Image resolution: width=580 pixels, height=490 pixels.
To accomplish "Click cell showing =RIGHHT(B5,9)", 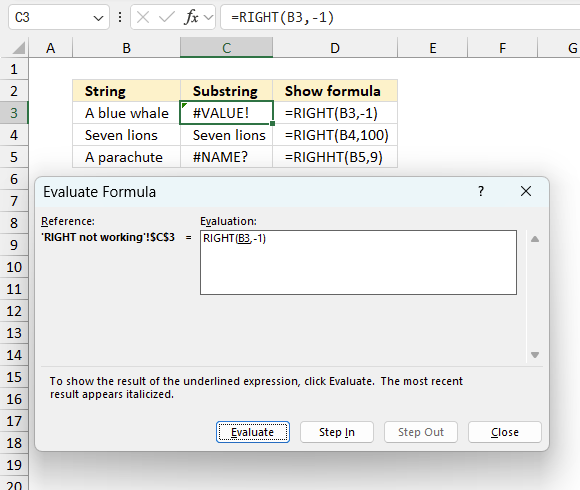I will pos(335,157).
